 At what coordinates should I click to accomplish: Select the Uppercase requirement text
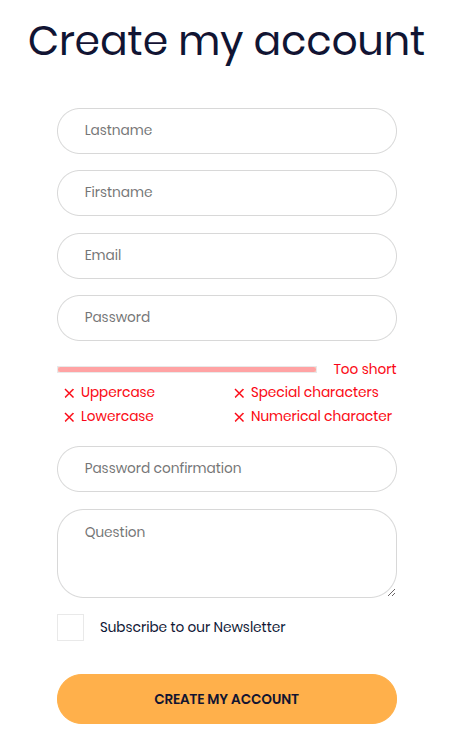(118, 393)
